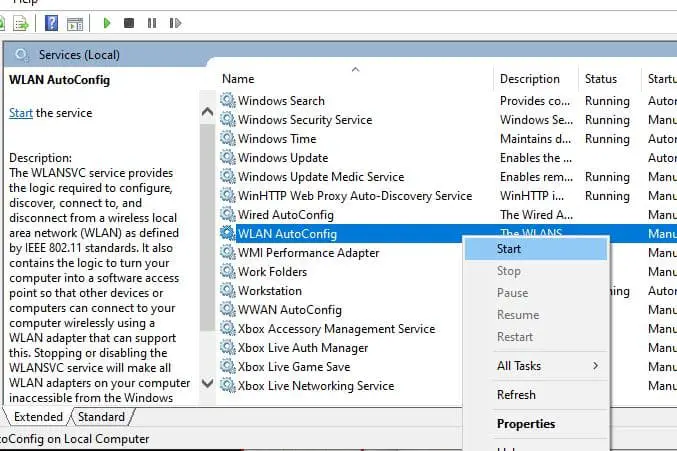
Task: Select the Xbox Live Auth Manager service
Action: pos(303,348)
